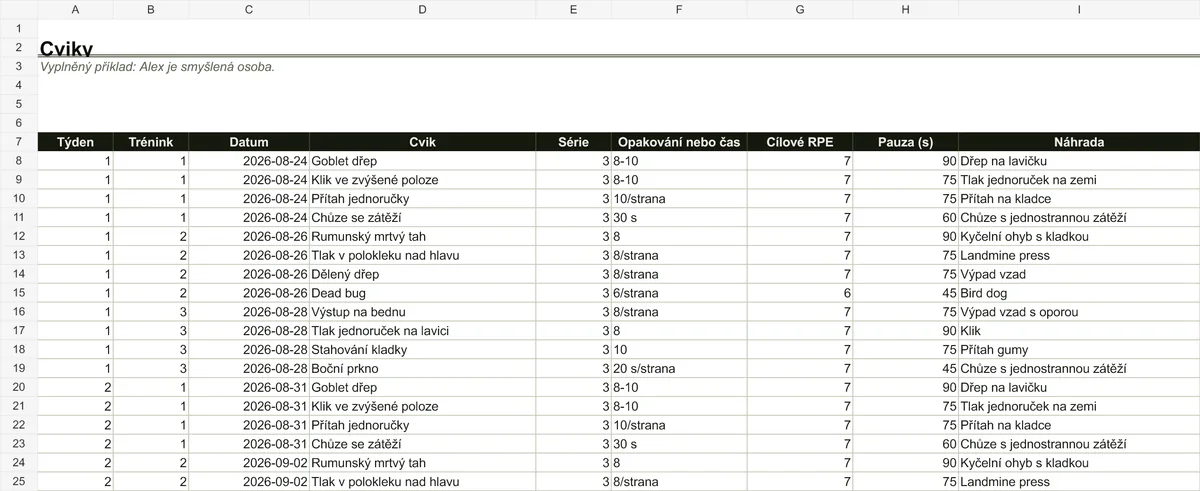This screenshot has height=491, width=1200.
Task: Click the '20 s/strana' cell
Action: pyautogui.click(x=679, y=369)
